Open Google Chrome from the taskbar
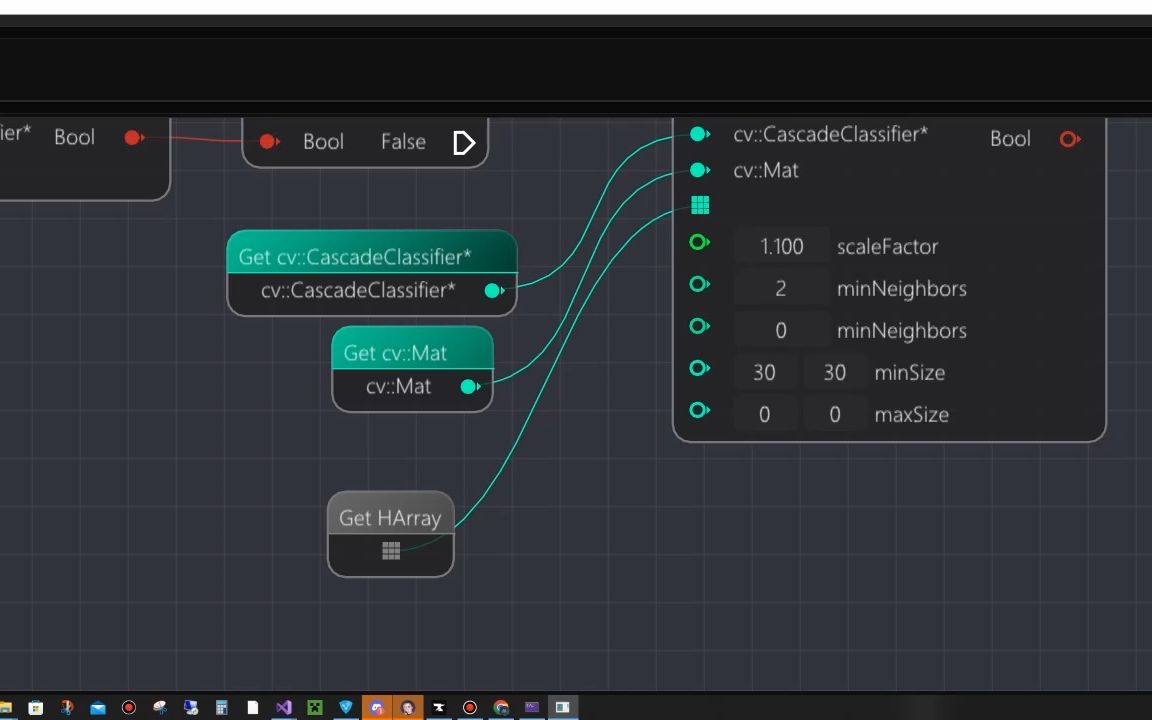The width and height of the screenshot is (1152, 720). (x=501, y=708)
